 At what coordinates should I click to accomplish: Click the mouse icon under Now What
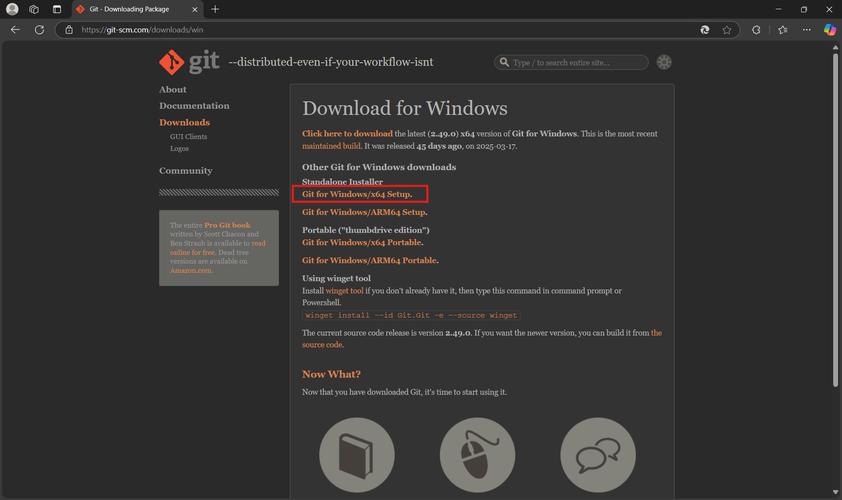[477, 455]
